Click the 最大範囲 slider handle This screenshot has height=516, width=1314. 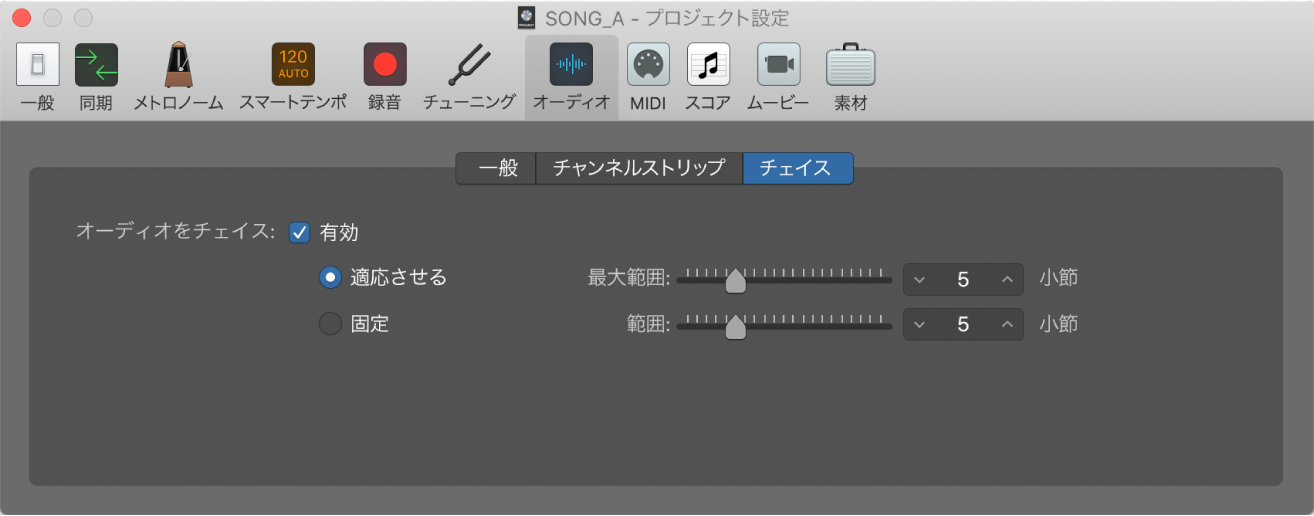coord(735,282)
